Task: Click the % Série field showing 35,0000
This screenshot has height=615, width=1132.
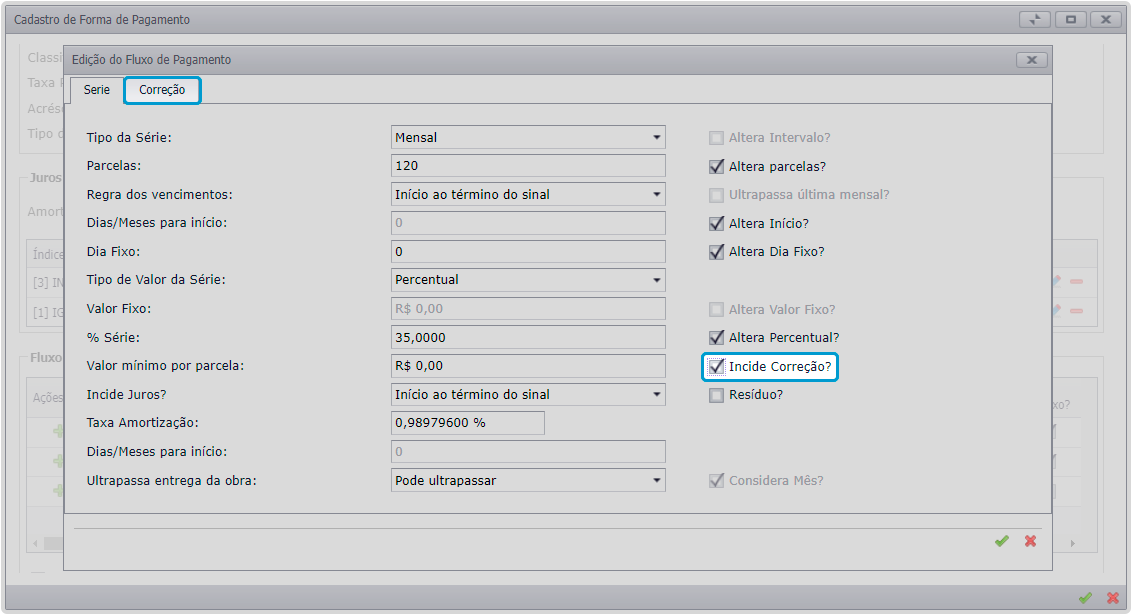Action: [x=528, y=338]
